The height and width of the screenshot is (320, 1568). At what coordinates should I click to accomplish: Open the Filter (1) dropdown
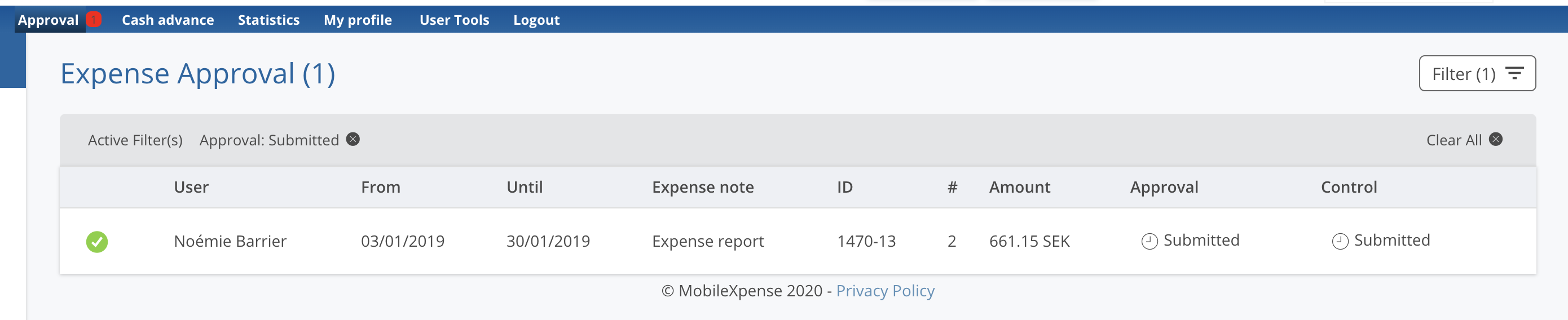[x=1477, y=74]
